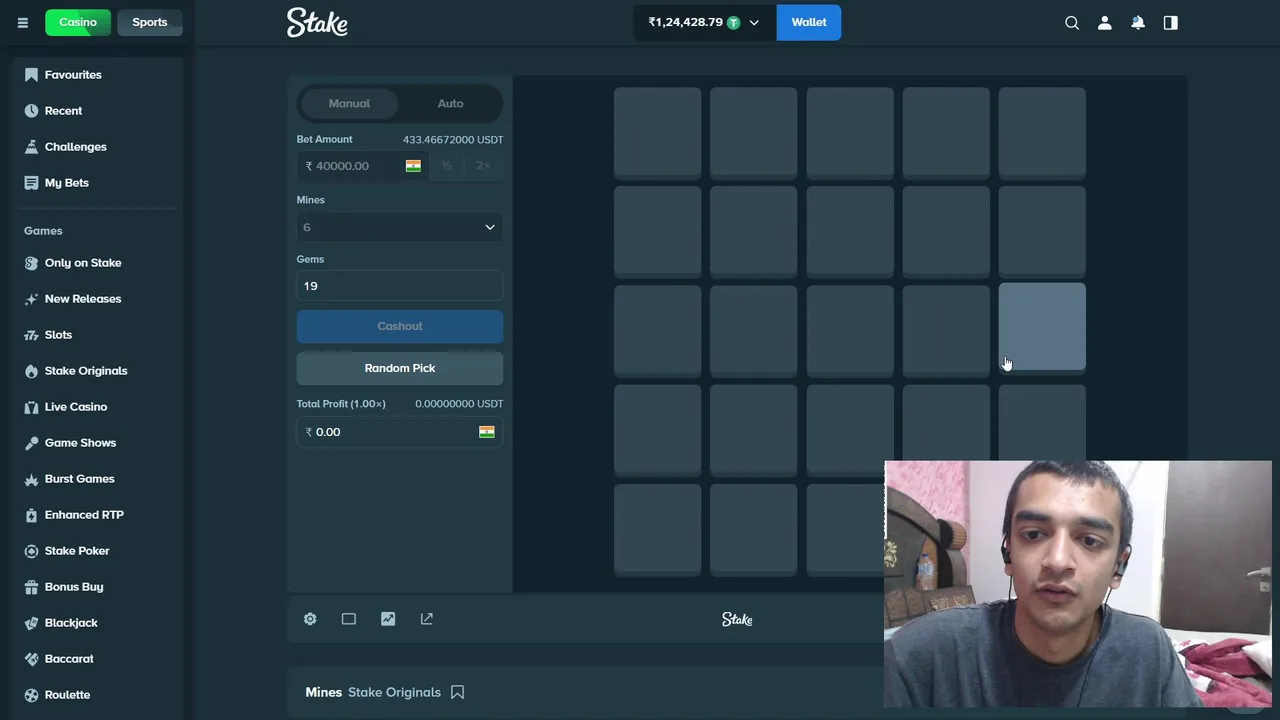The width and height of the screenshot is (1280, 720).
Task: Toggle theatre mode rectangle icon
Action: click(x=349, y=619)
